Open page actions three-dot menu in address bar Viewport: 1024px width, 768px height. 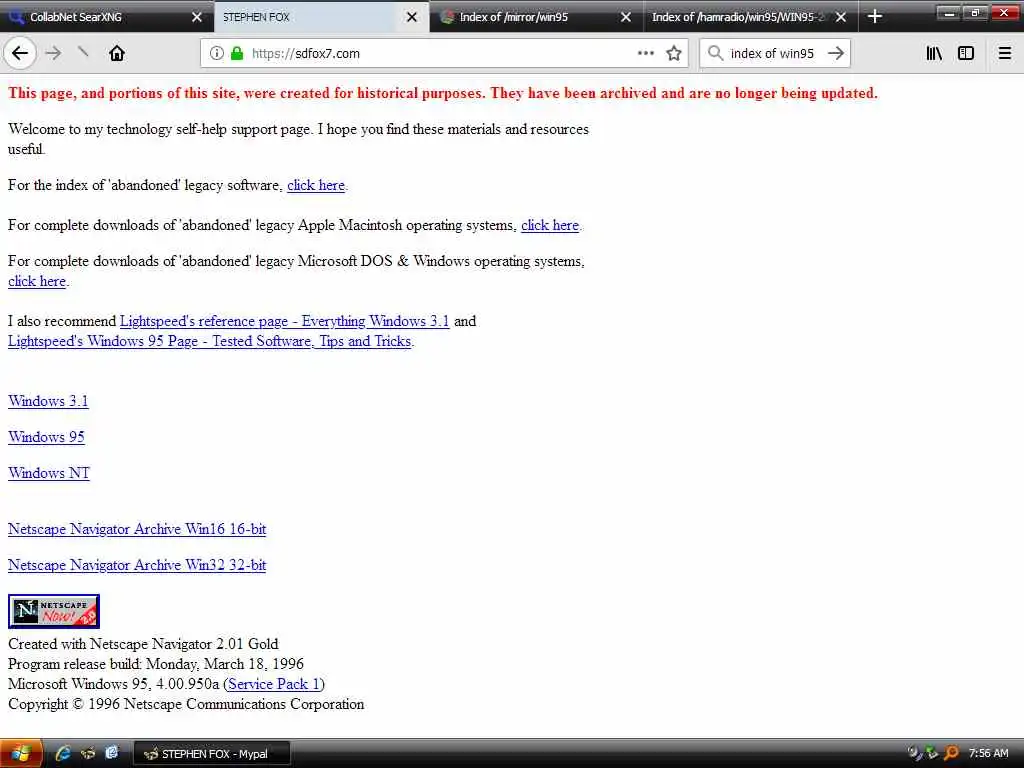coord(646,54)
